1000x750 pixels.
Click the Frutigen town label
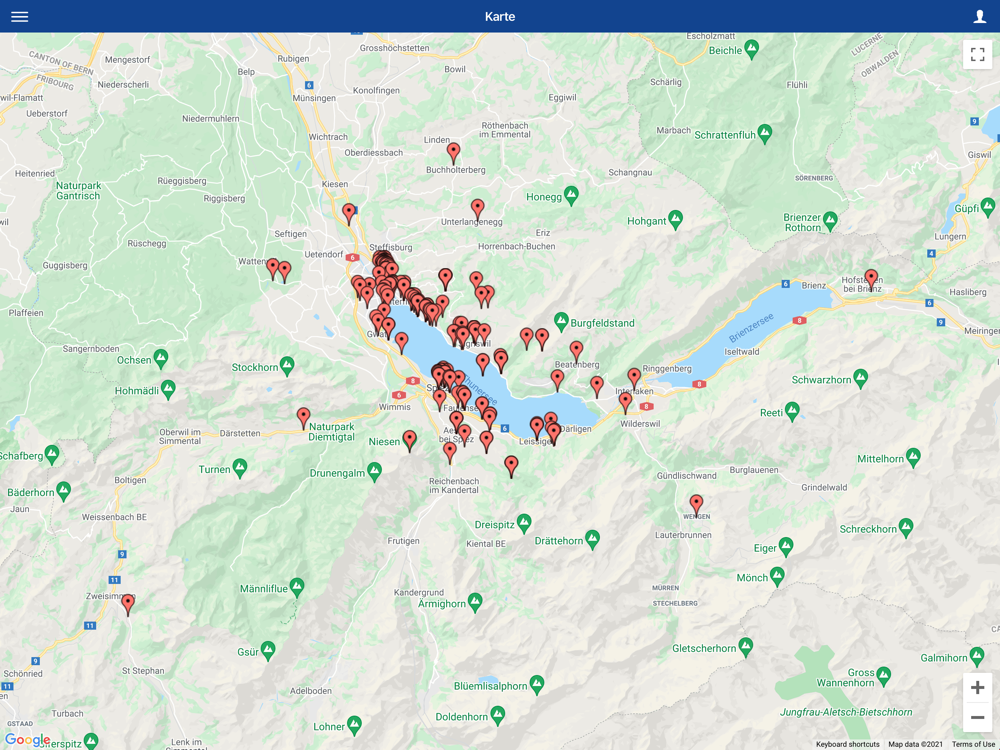(x=404, y=541)
